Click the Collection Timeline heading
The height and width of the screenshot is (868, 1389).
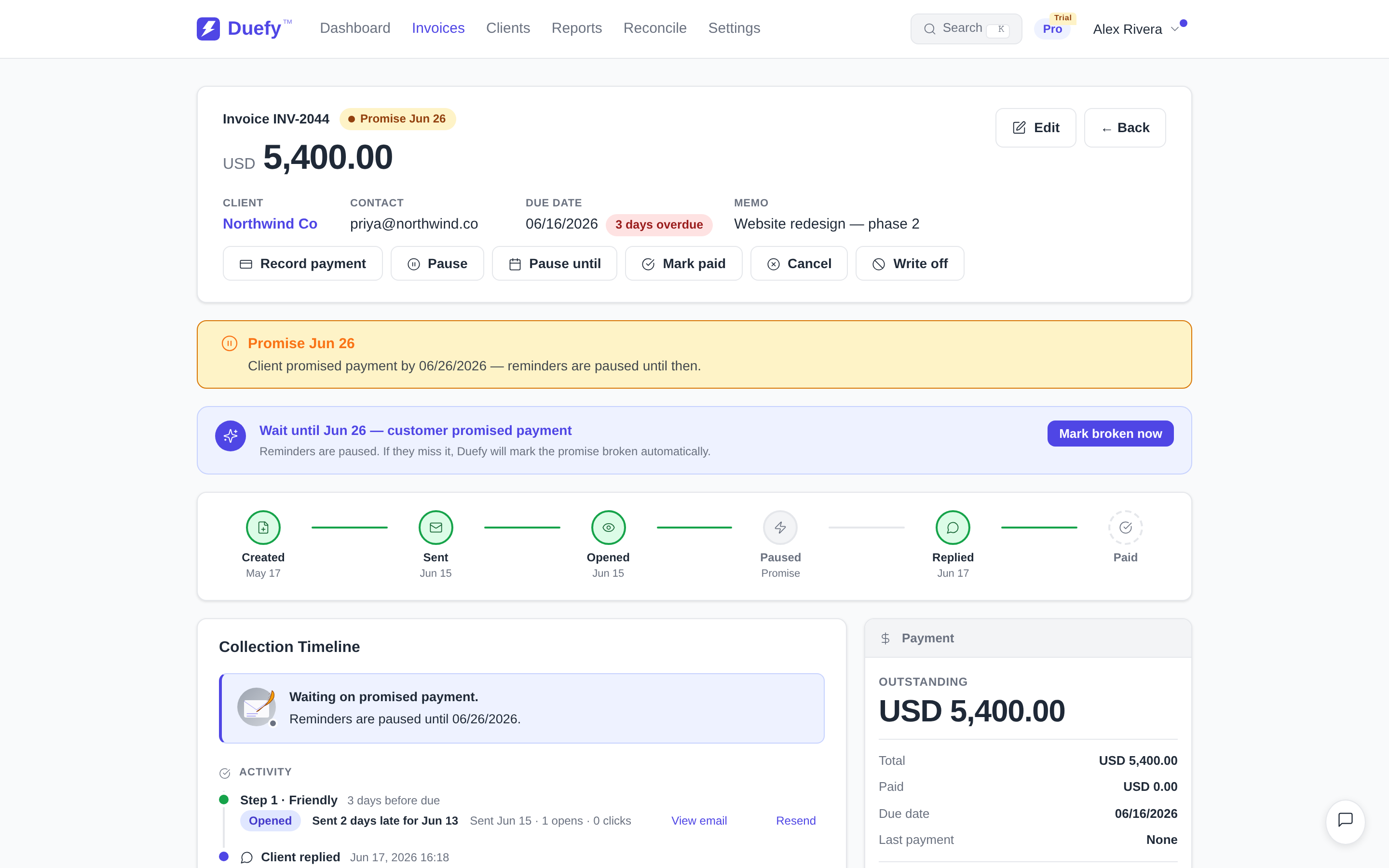click(289, 646)
